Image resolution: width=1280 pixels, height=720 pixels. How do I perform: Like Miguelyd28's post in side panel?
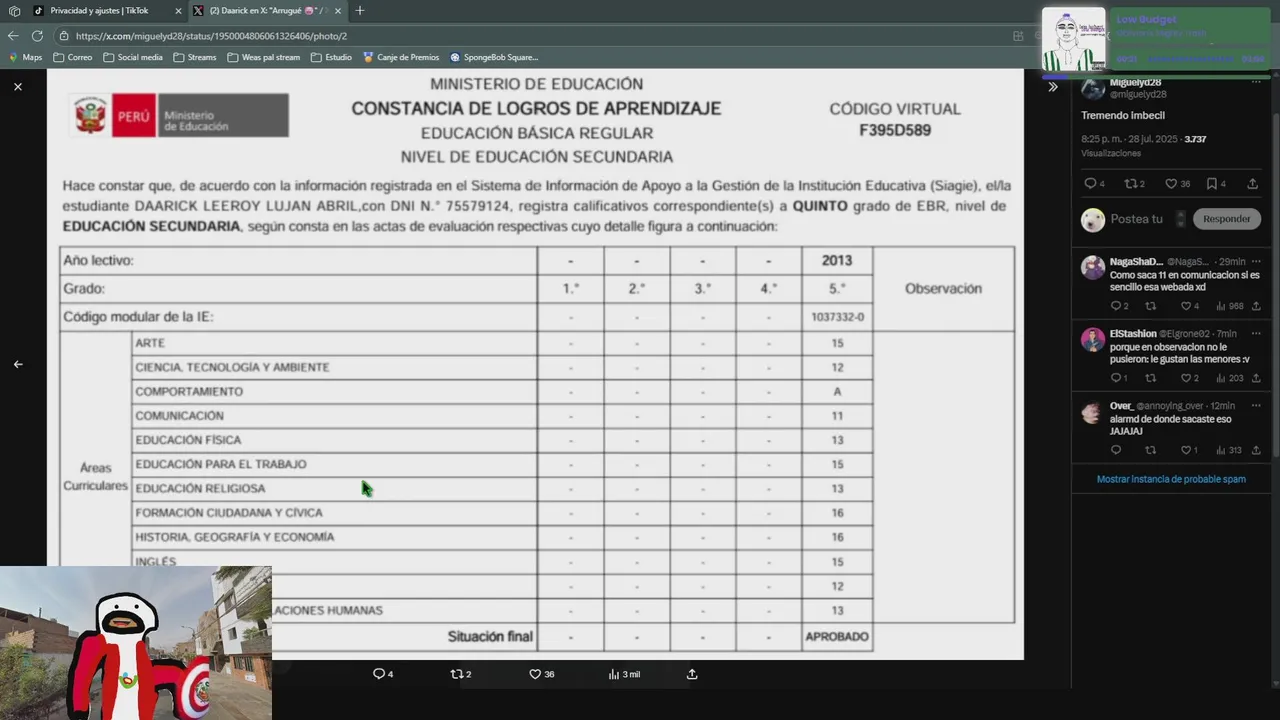[x=1171, y=184]
